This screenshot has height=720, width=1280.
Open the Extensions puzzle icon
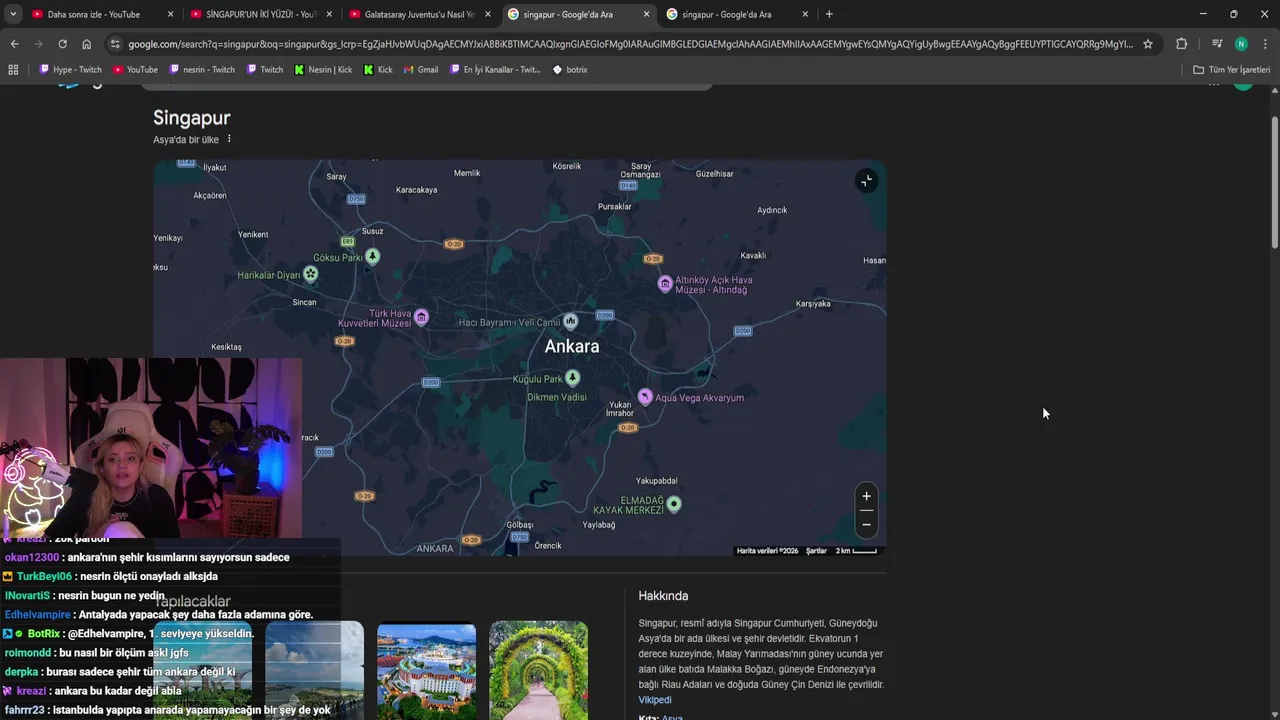point(1181,44)
